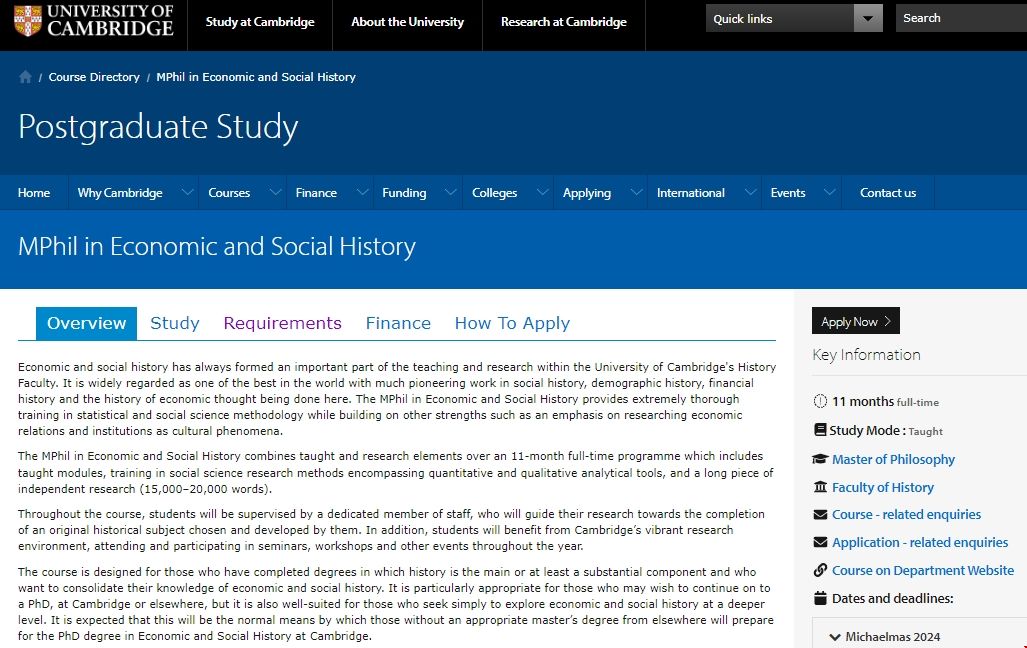The image size is (1027, 648).
Task: Open Research at Cambridge in the top menu
Action: (x=564, y=22)
